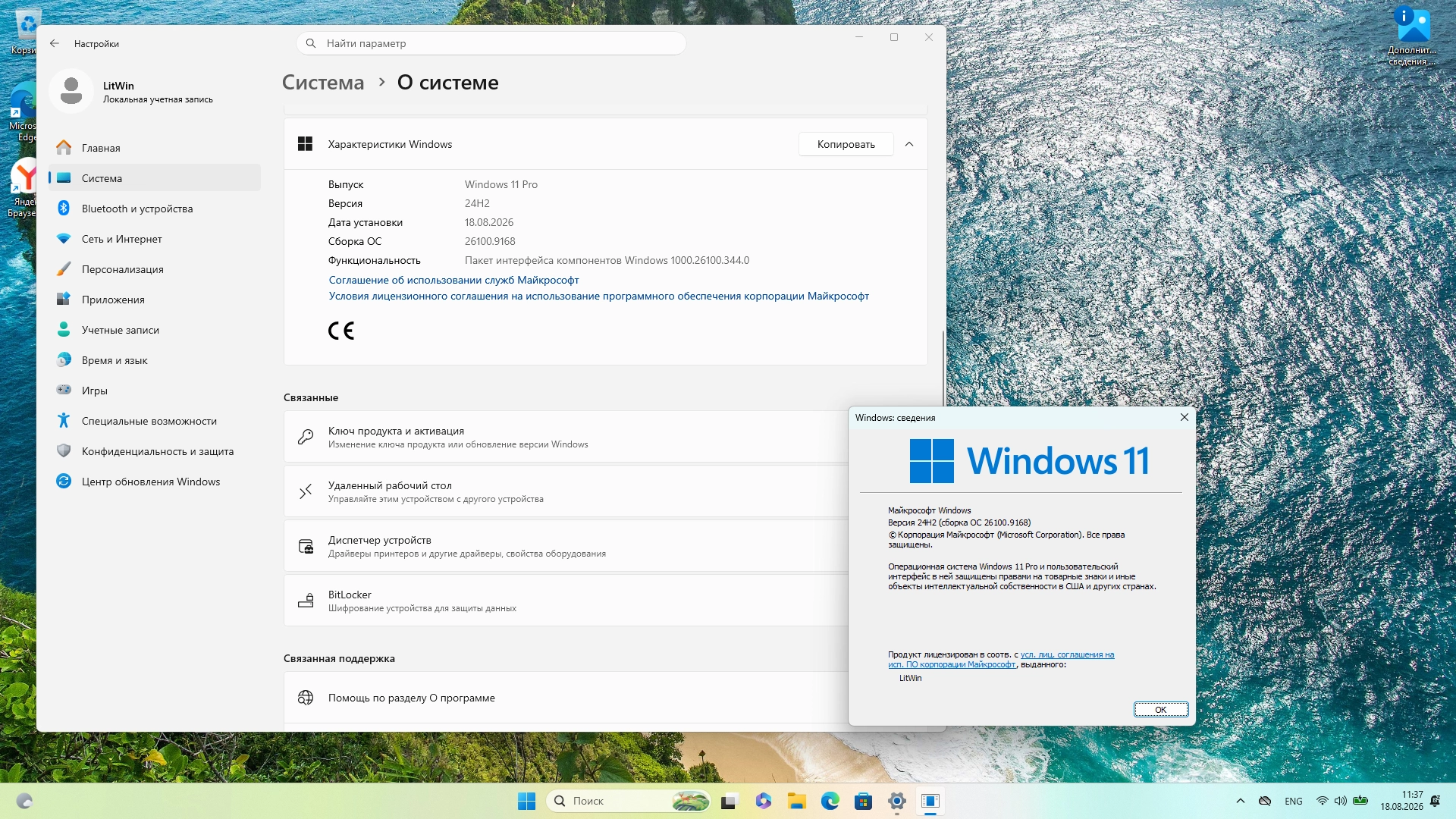Click the Дата установки value 18.08.2026

pyautogui.click(x=489, y=222)
